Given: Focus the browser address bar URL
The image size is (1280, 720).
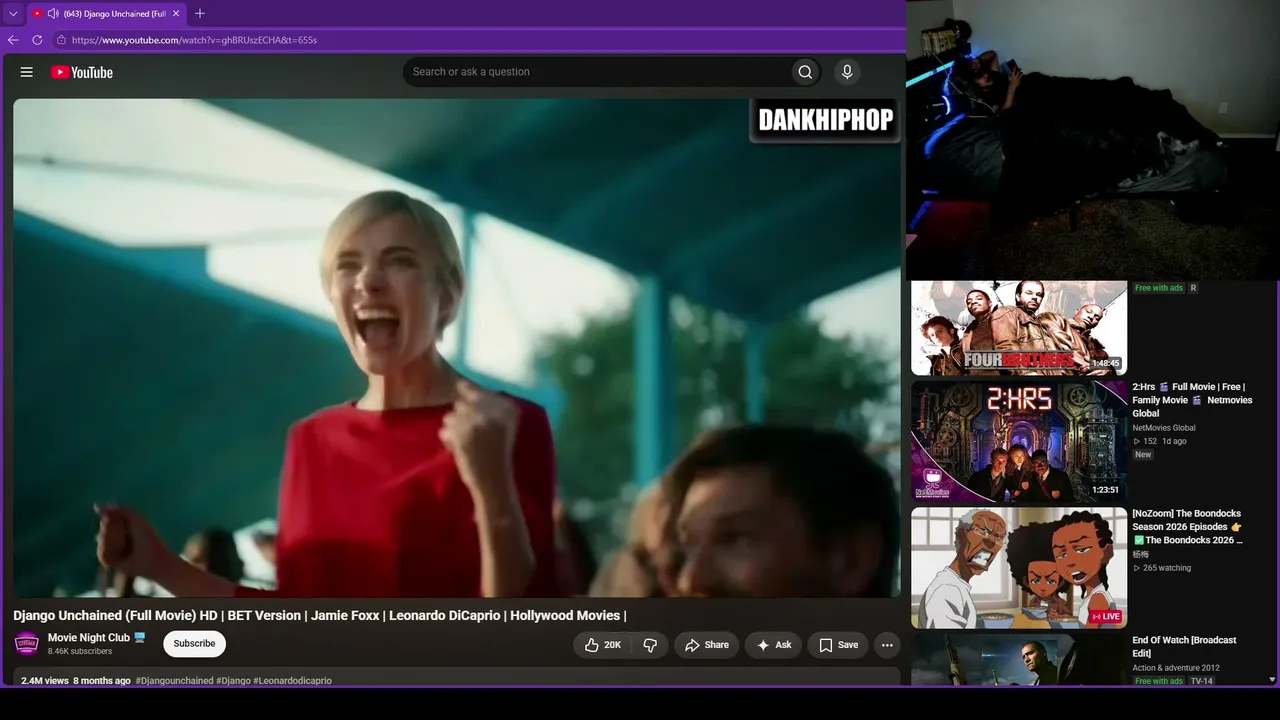Looking at the screenshot, I should [194, 40].
